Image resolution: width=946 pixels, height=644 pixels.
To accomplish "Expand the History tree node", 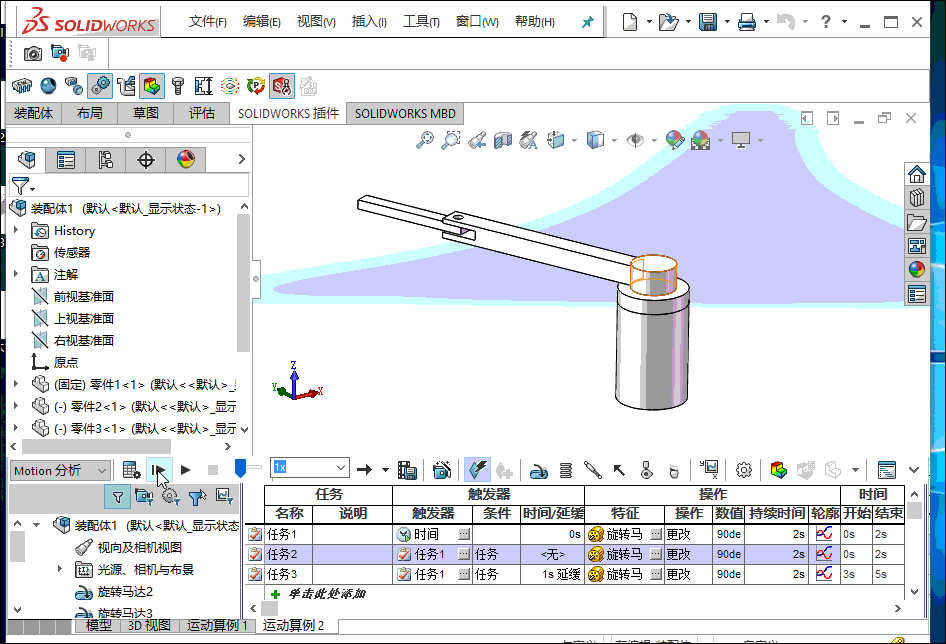I will [16, 230].
